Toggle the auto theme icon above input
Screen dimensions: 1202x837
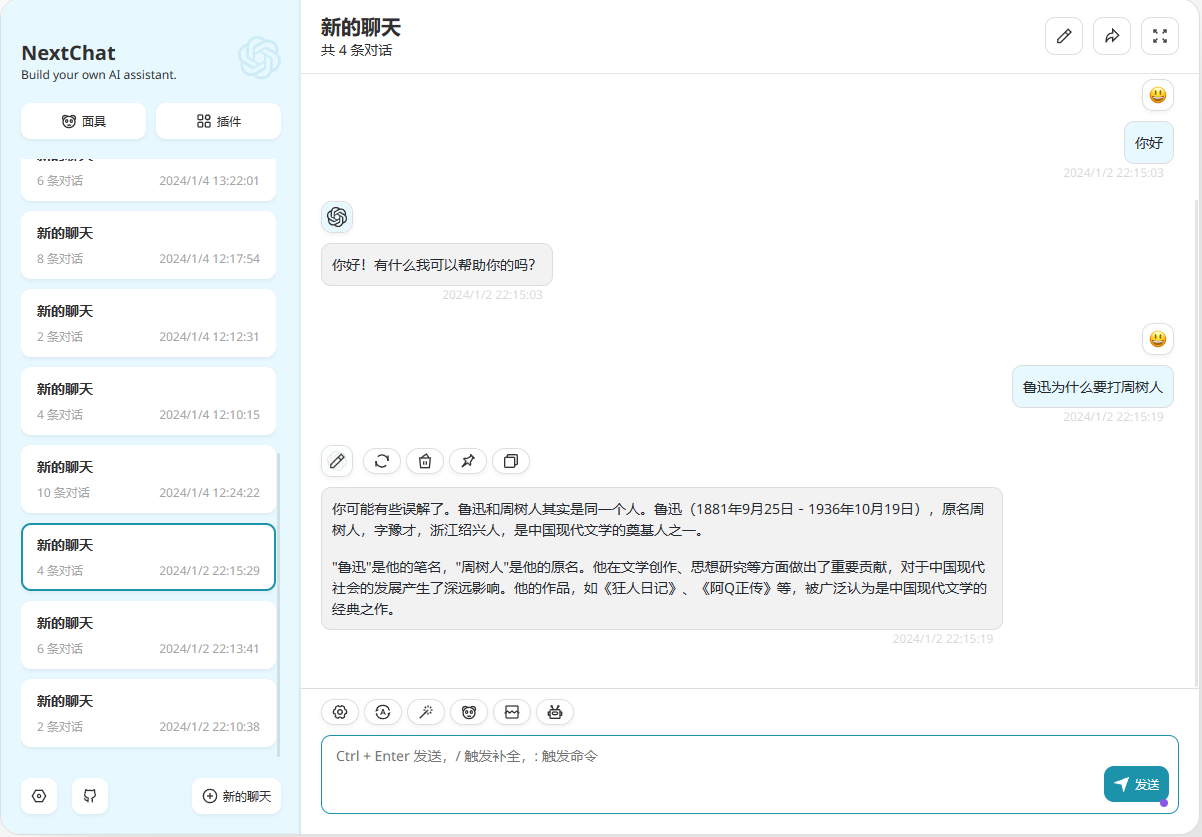pos(383,712)
